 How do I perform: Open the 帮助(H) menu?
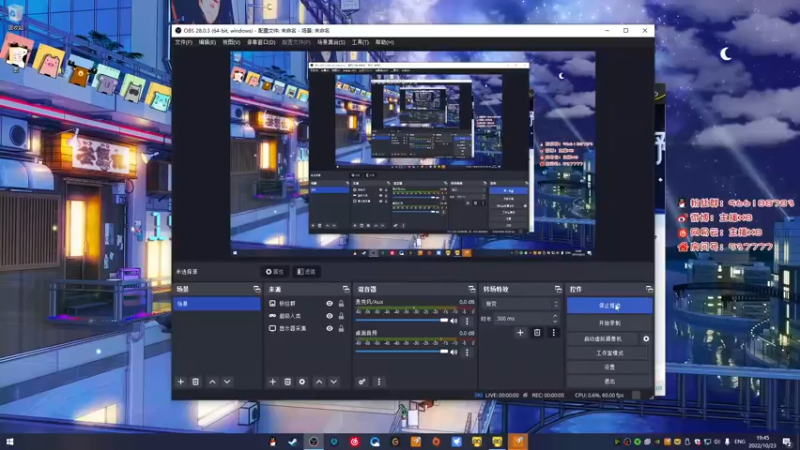[385, 42]
